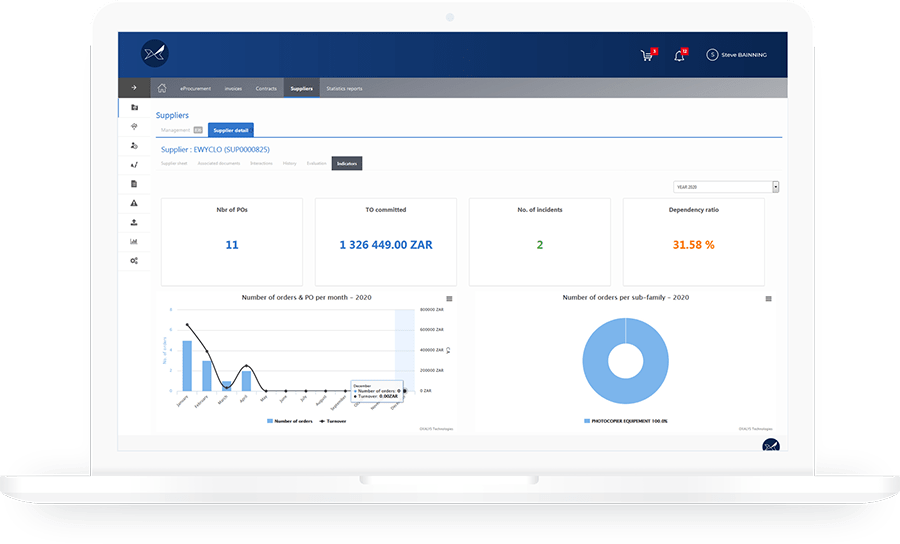
Task: Click the December tooltip in chart
Action: pos(377,391)
